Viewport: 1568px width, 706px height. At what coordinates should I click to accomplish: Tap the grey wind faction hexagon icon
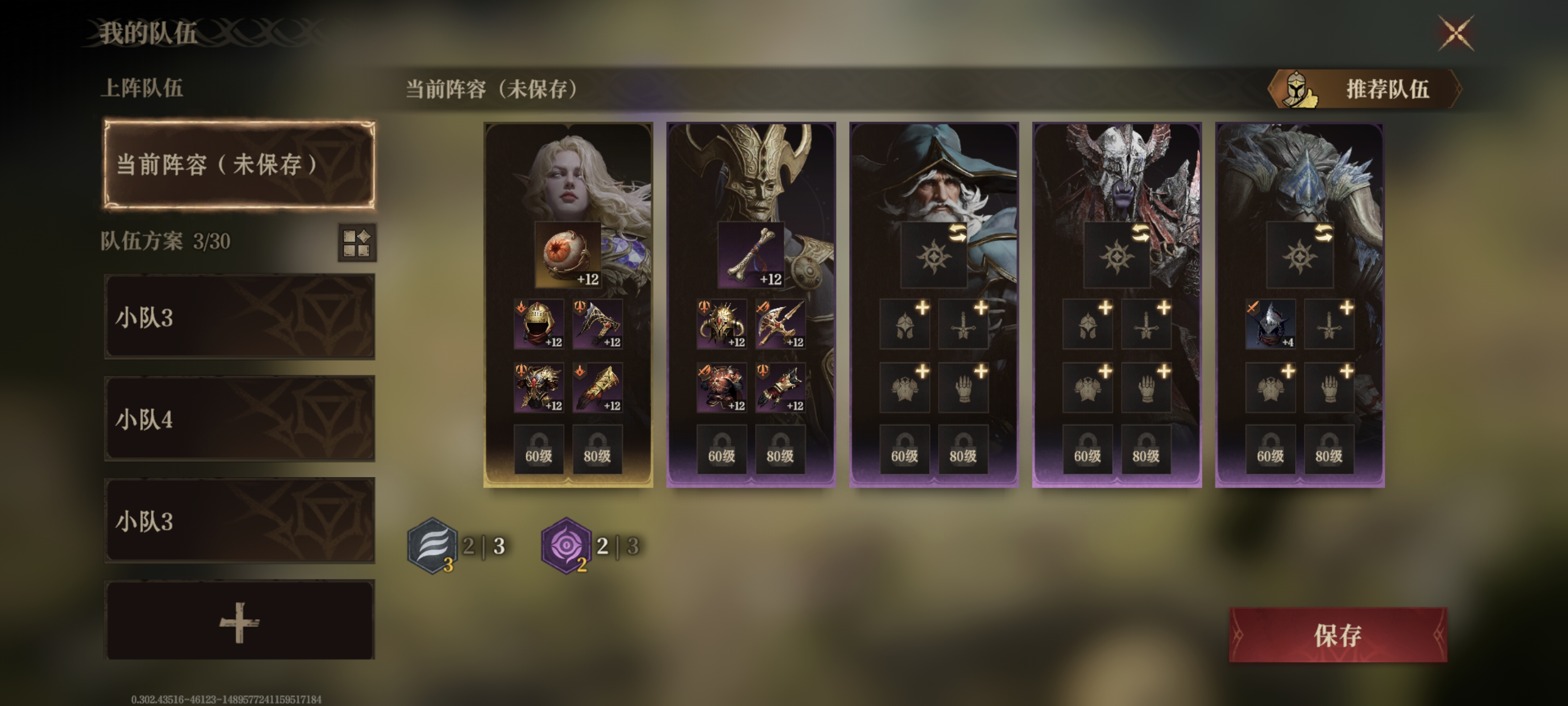(432, 546)
